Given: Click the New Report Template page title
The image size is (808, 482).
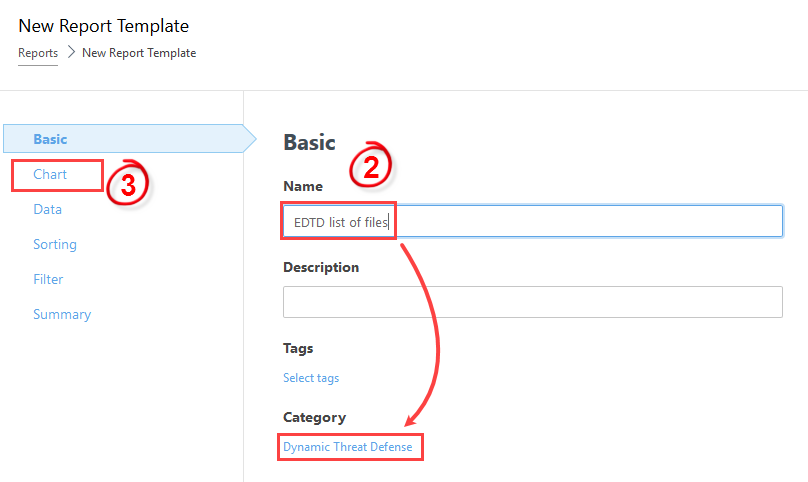Looking at the screenshot, I should (x=104, y=26).
